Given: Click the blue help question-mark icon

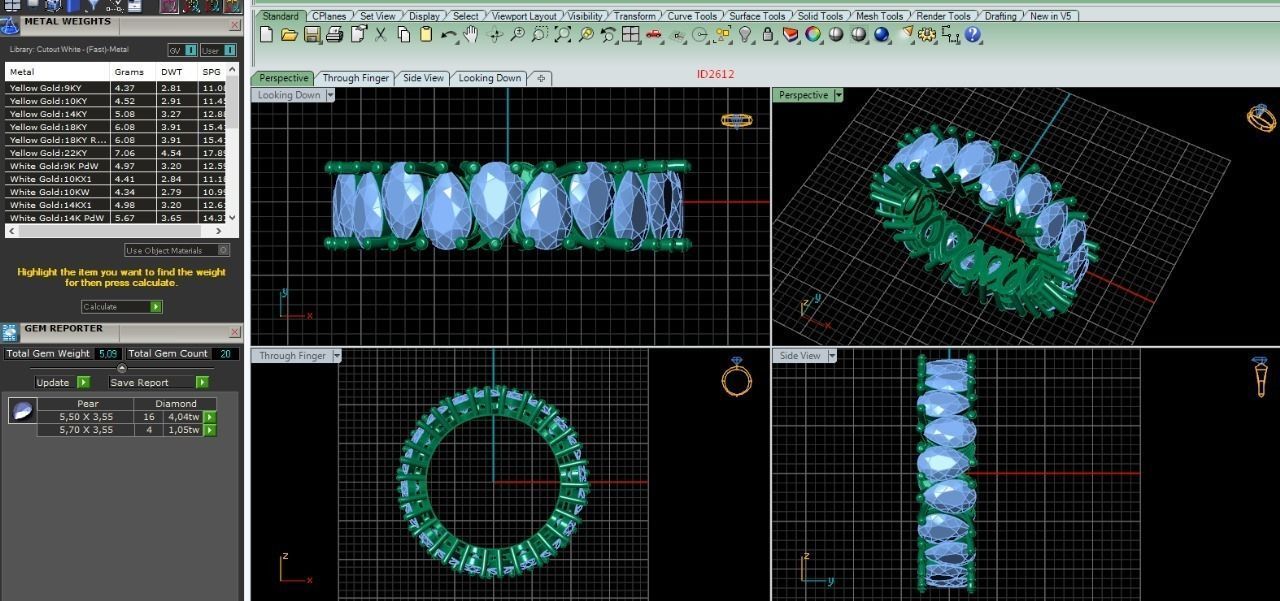Looking at the screenshot, I should (x=973, y=35).
